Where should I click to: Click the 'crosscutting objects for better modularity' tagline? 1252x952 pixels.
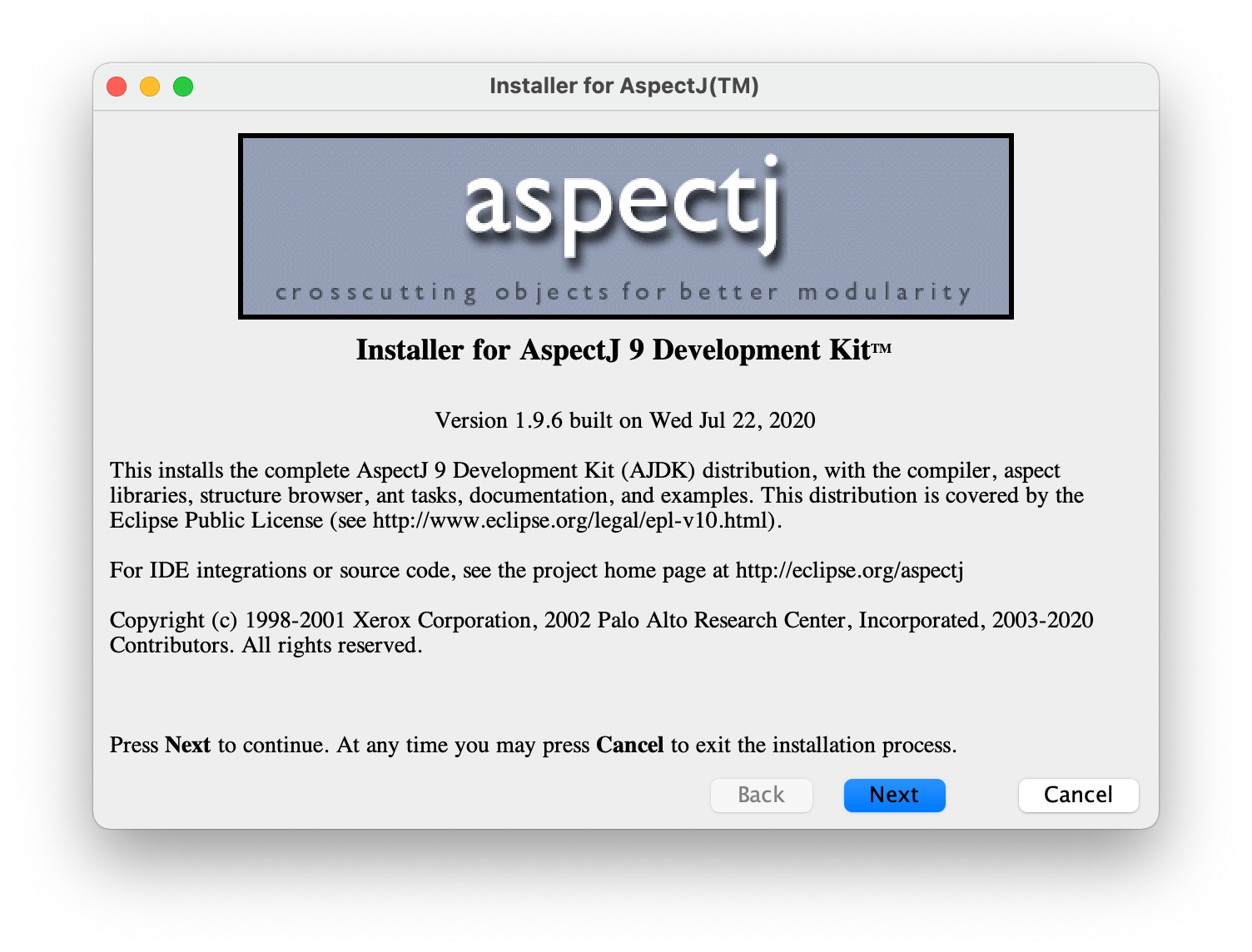pos(624,293)
